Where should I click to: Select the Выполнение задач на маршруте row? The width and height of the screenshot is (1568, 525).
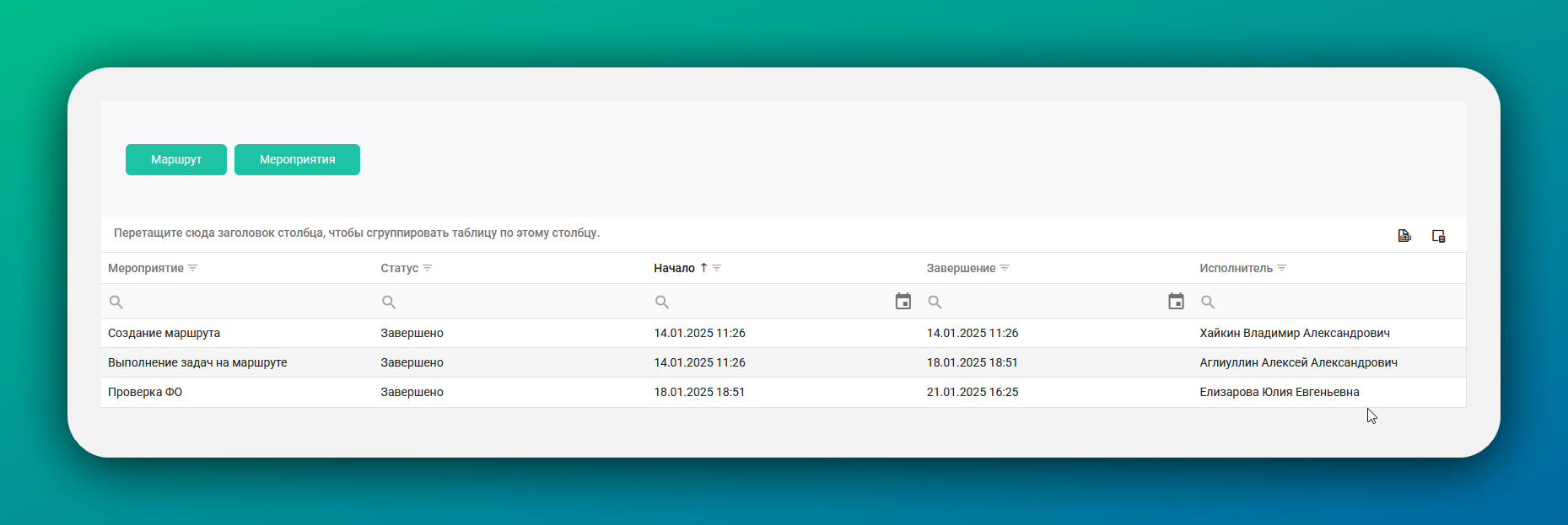[x=784, y=362]
